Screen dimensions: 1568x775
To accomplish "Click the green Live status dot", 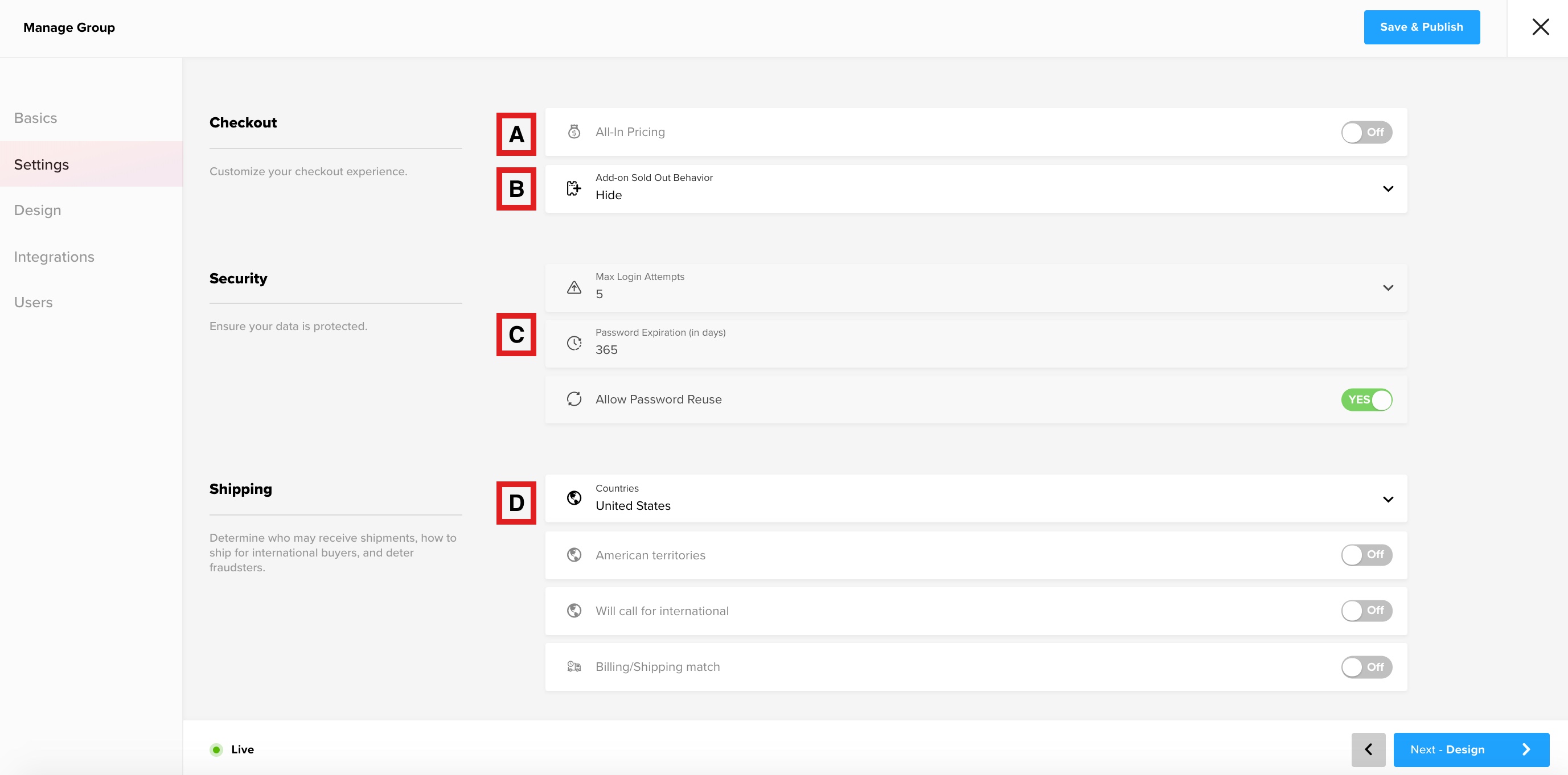I will tap(216, 749).
